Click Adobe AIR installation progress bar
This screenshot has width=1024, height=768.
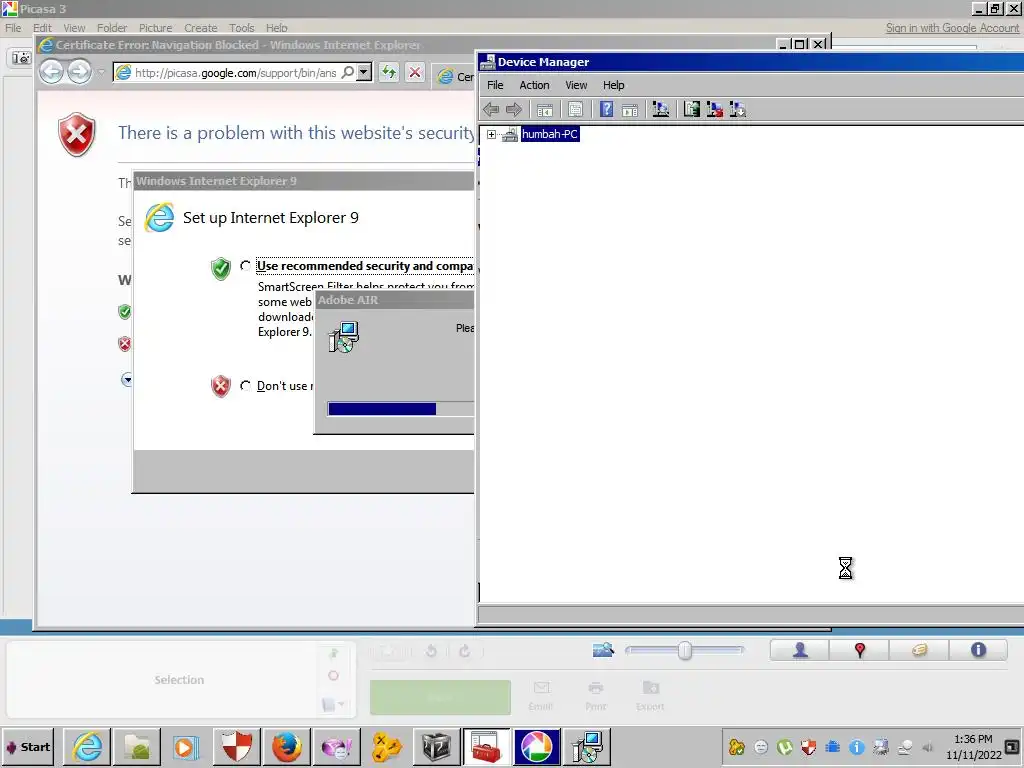(400, 409)
